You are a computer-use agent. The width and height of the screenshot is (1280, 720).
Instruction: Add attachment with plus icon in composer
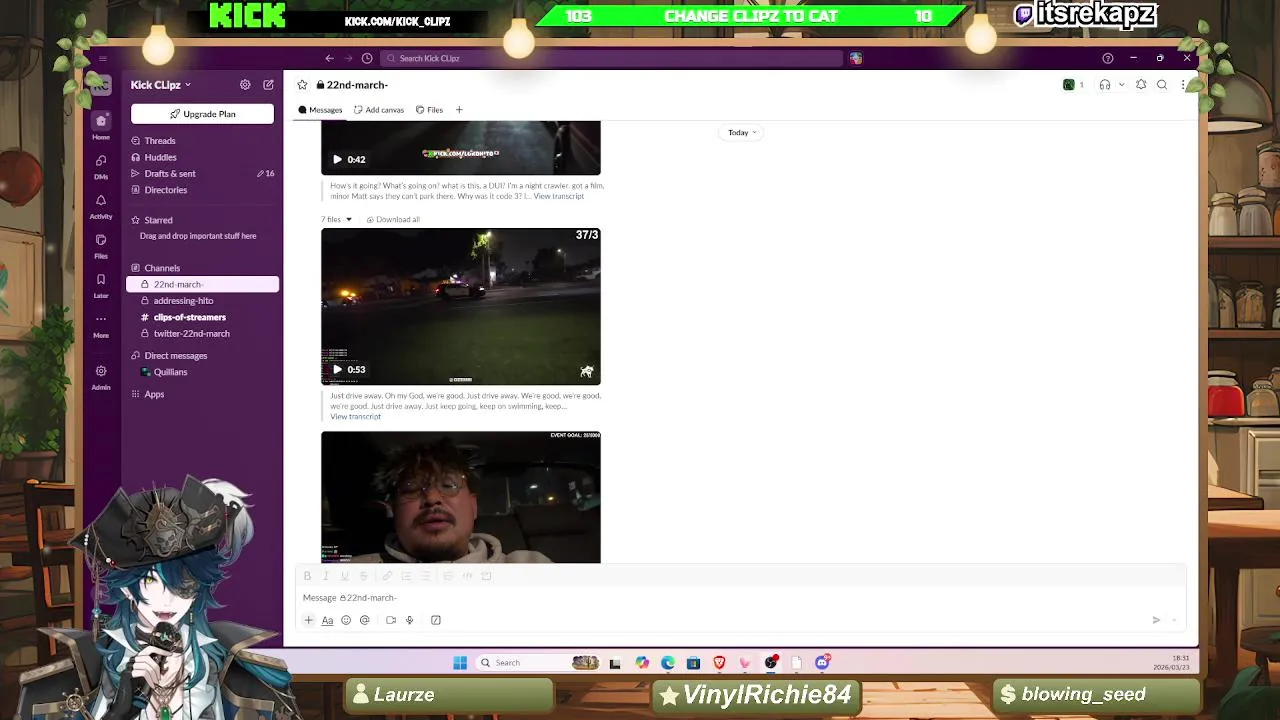point(308,620)
